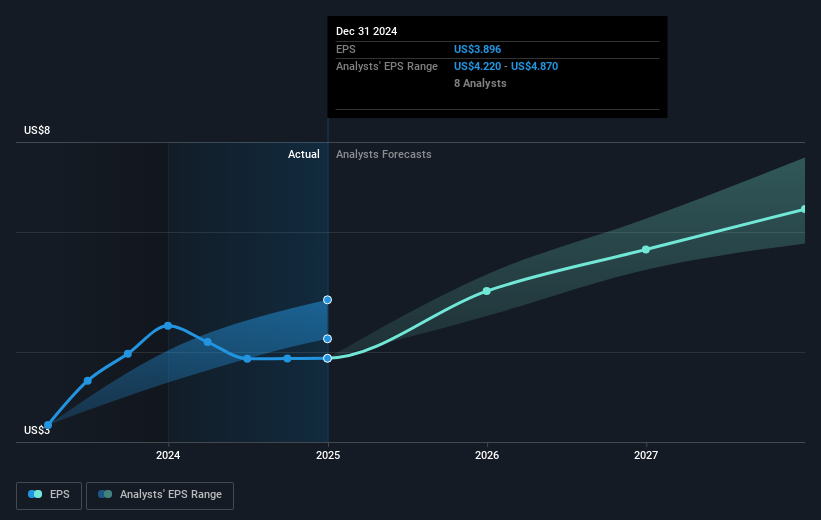Click the 2027 forecast EPS data point
Screen dimensions: 821x520
coord(646,249)
